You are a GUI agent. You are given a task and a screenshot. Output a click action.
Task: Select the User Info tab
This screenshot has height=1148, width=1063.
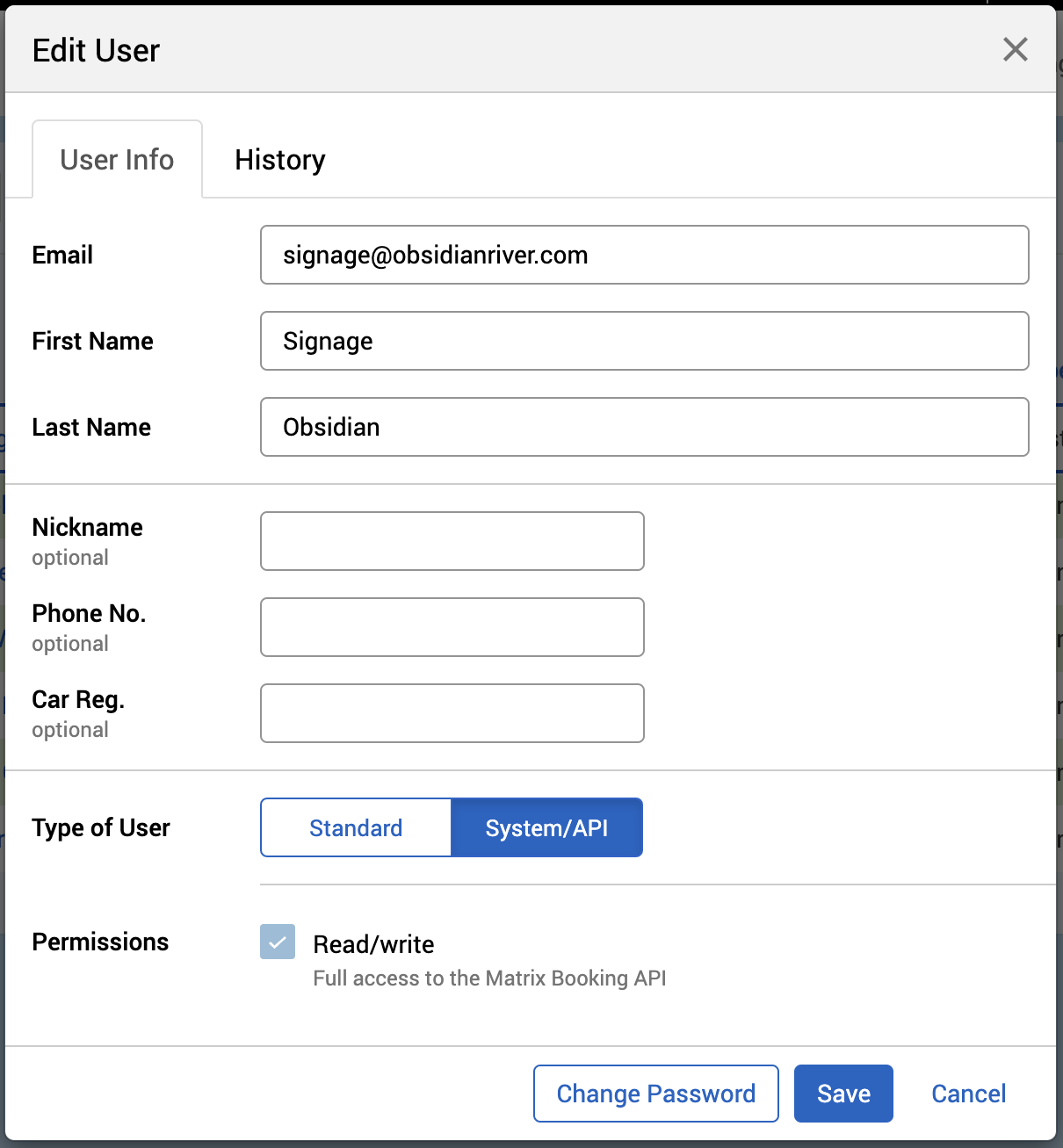(x=117, y=160)
